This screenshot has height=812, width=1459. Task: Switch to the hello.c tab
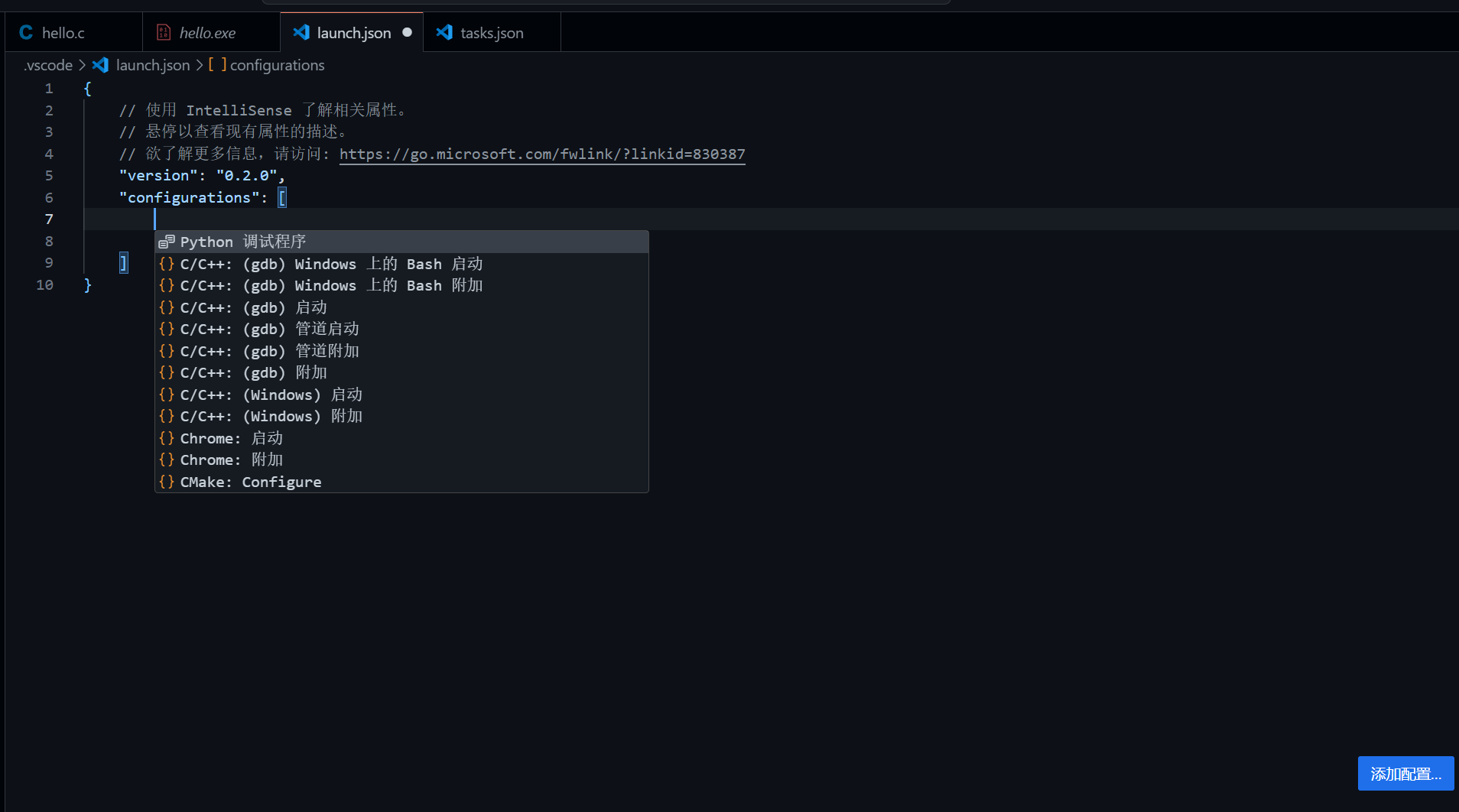[x=63, y=33]
